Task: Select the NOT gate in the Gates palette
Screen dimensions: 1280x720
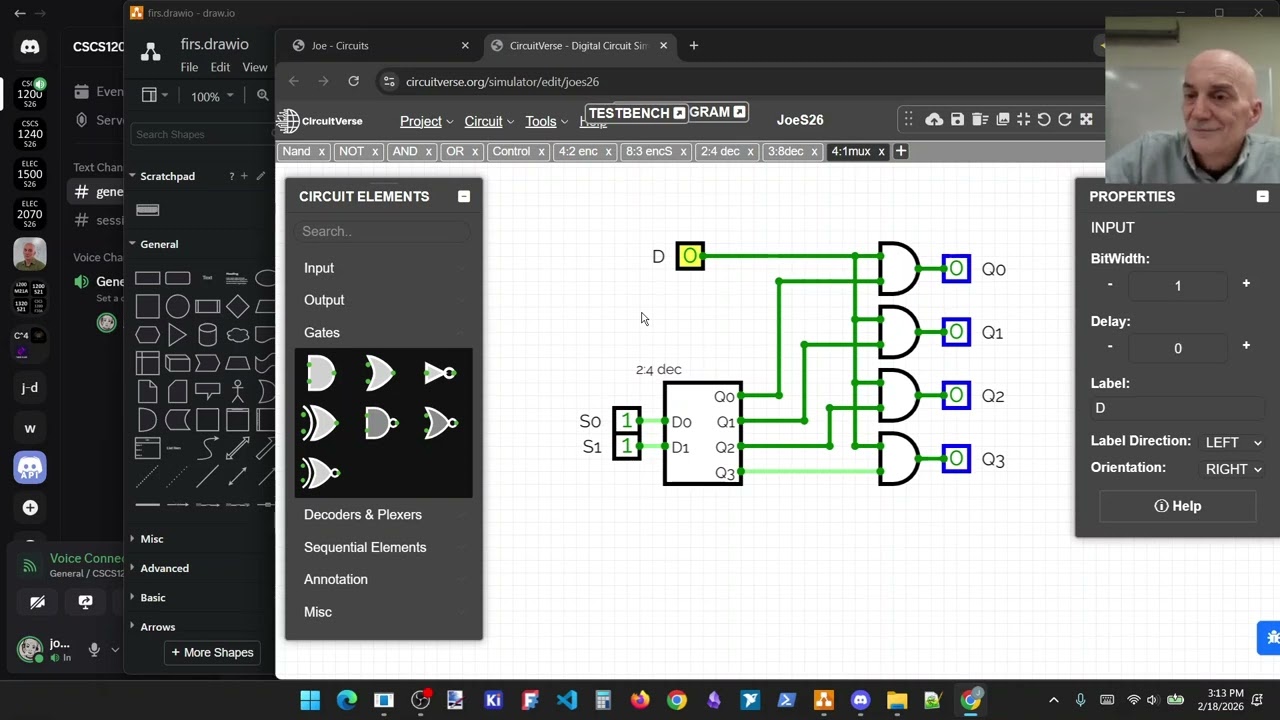Action: [440, 373]
